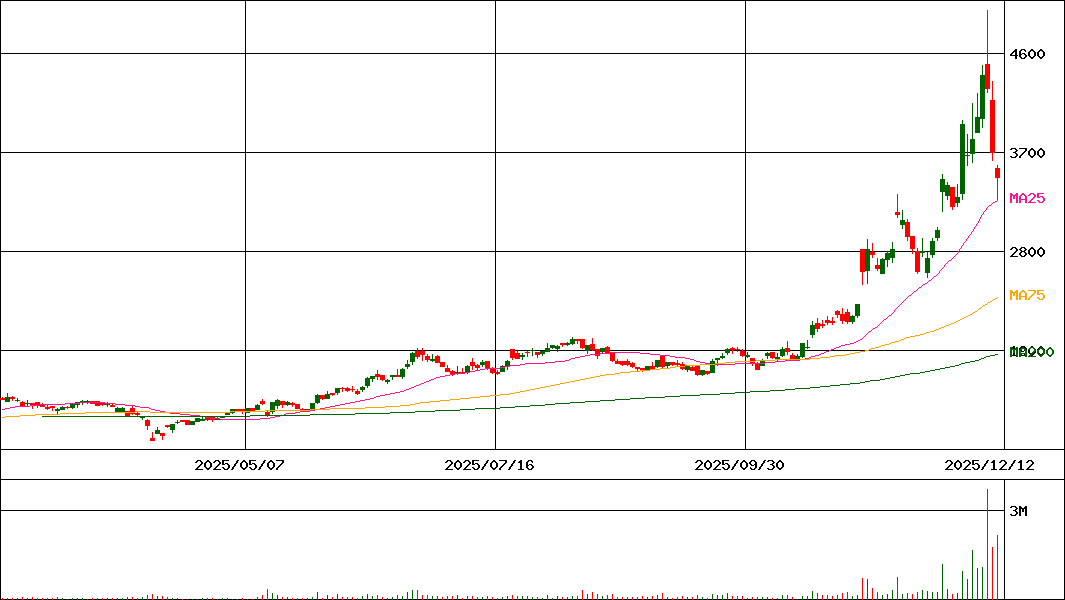Select the most recent red candlestick
The height and width of the screenshot is (600, 1065).
pyautogui.click(x=997, y=173)
